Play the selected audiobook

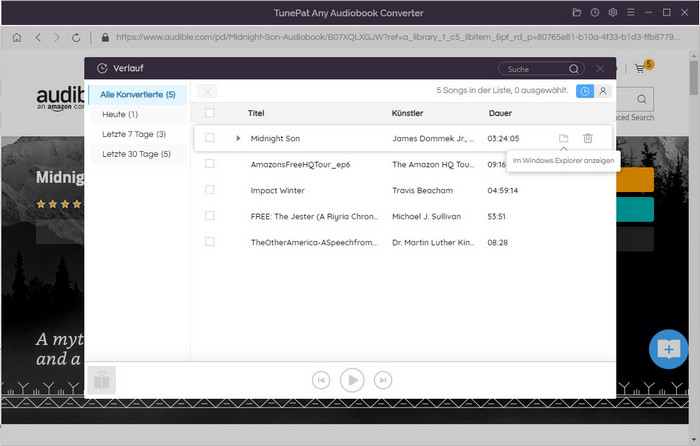[352, 380]
